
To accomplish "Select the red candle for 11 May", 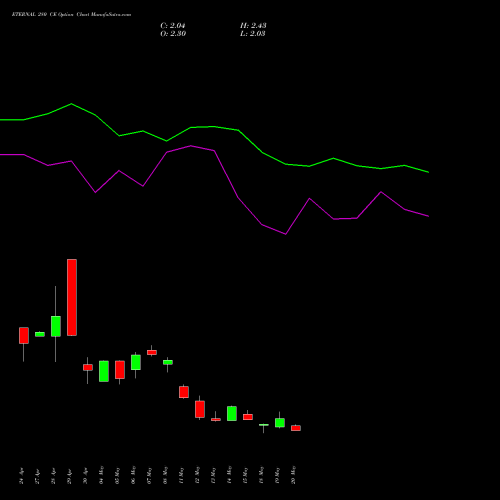I will pyautogui.click(x=184, y=392).
